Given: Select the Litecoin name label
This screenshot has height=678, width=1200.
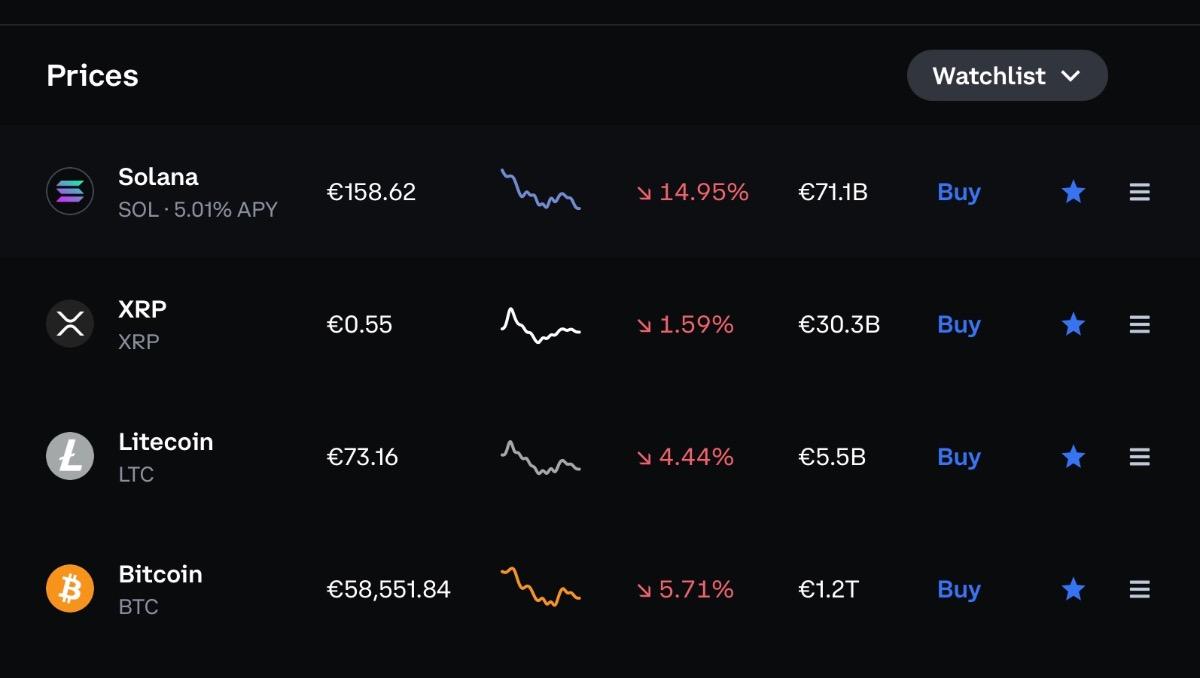Looking at the screenshot, I should coord(165,442).
